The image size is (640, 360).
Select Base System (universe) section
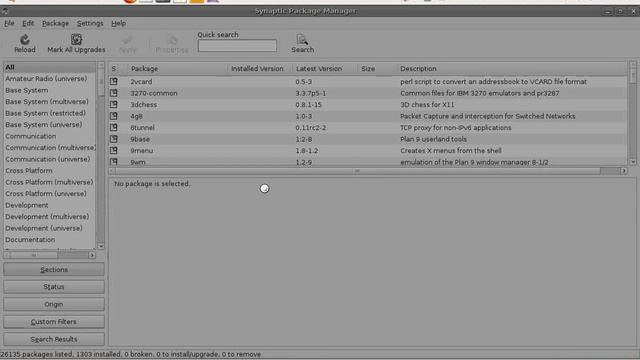[50, 124]
